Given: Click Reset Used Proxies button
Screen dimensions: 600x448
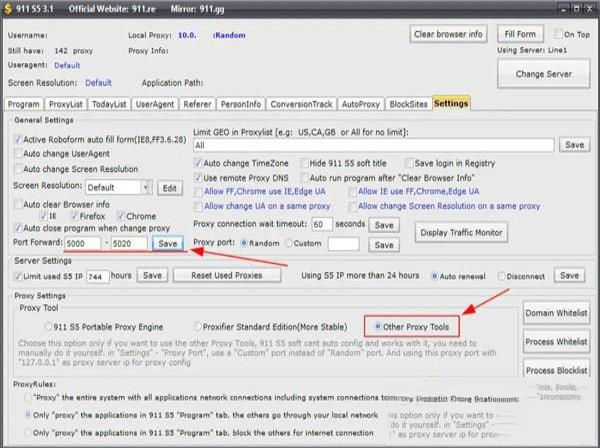Looking at the screenshot, I should pos(225,275).
